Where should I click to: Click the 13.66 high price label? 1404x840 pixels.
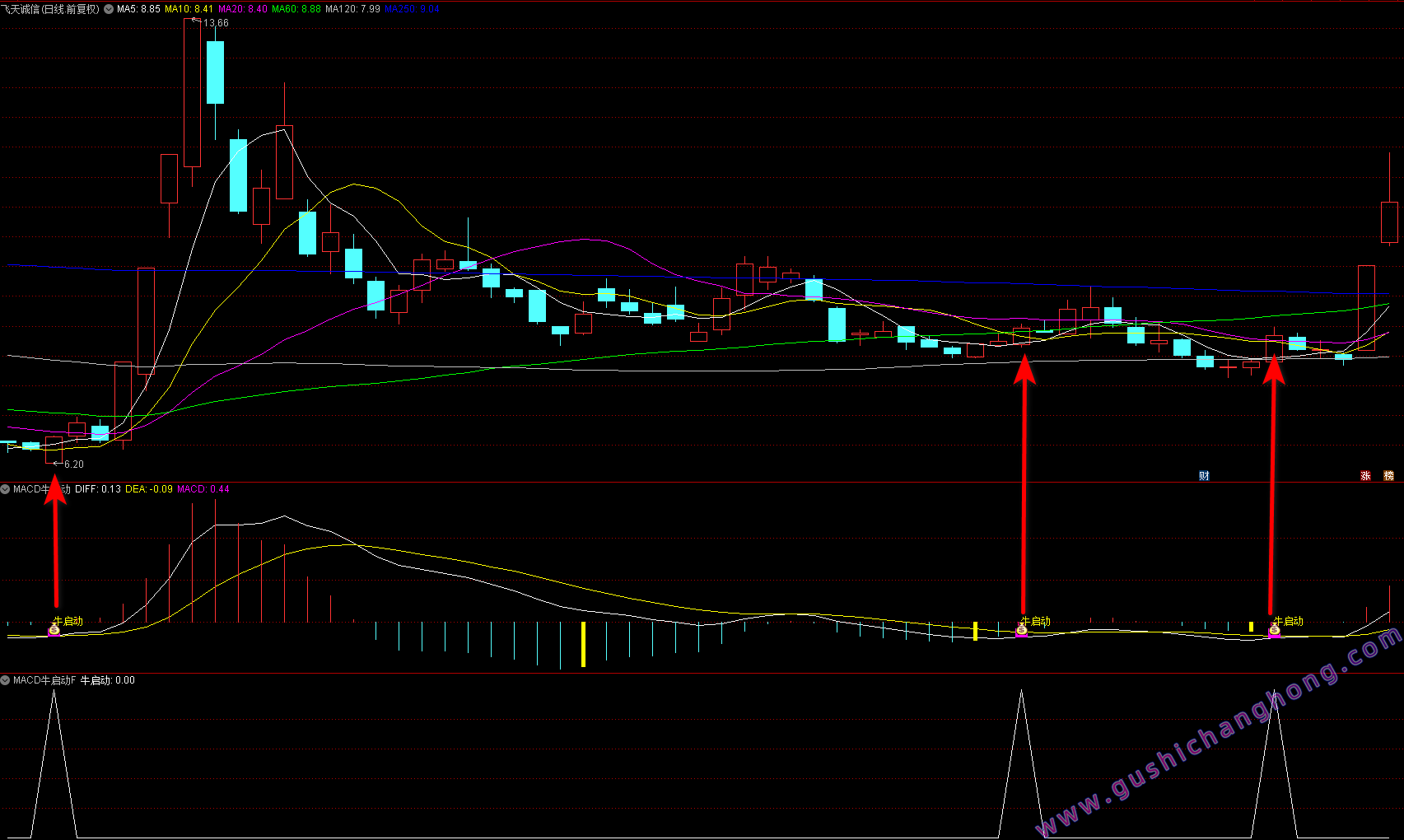[x=216, y=23]
